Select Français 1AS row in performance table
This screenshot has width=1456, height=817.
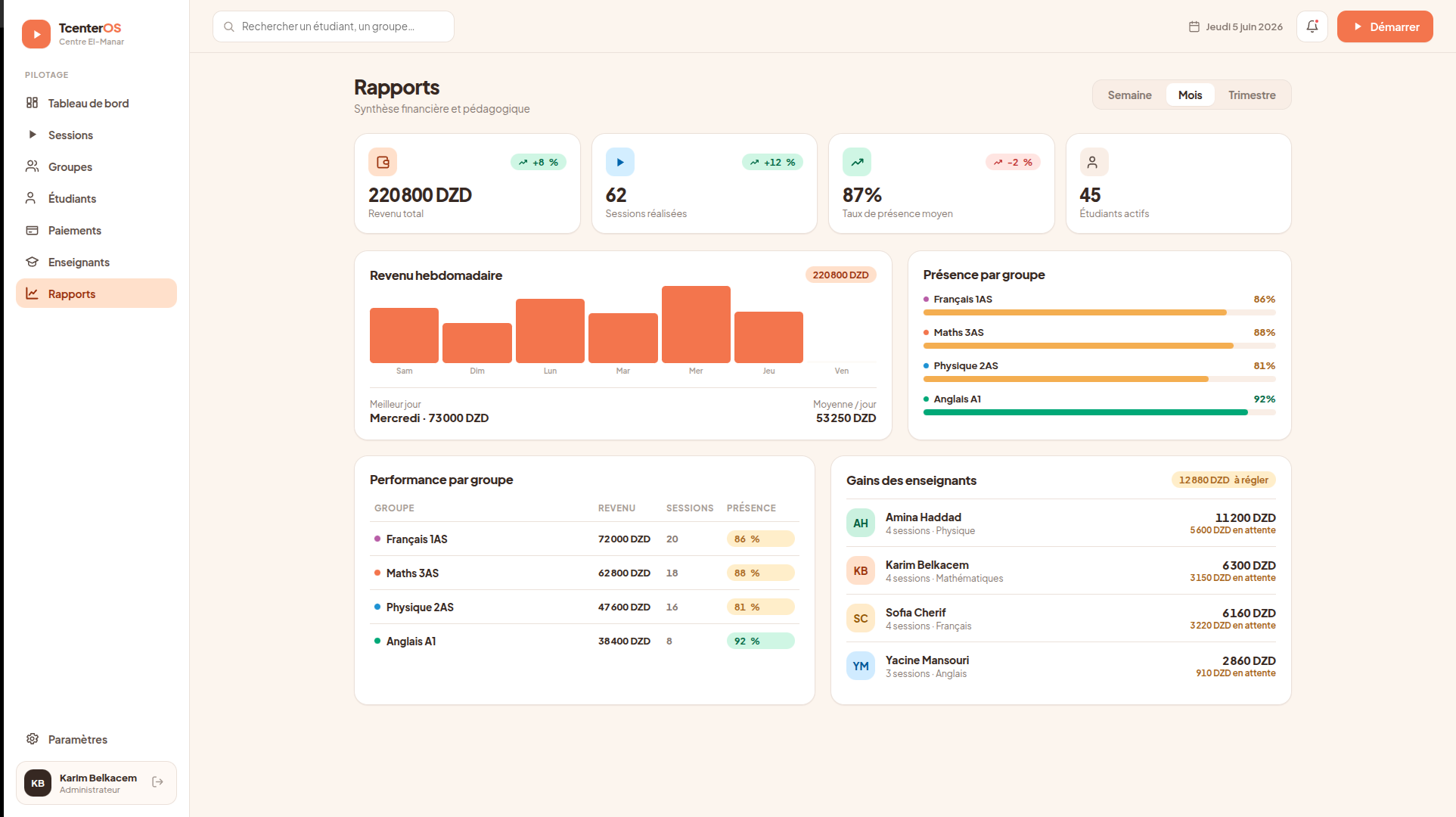pos(585,539)
